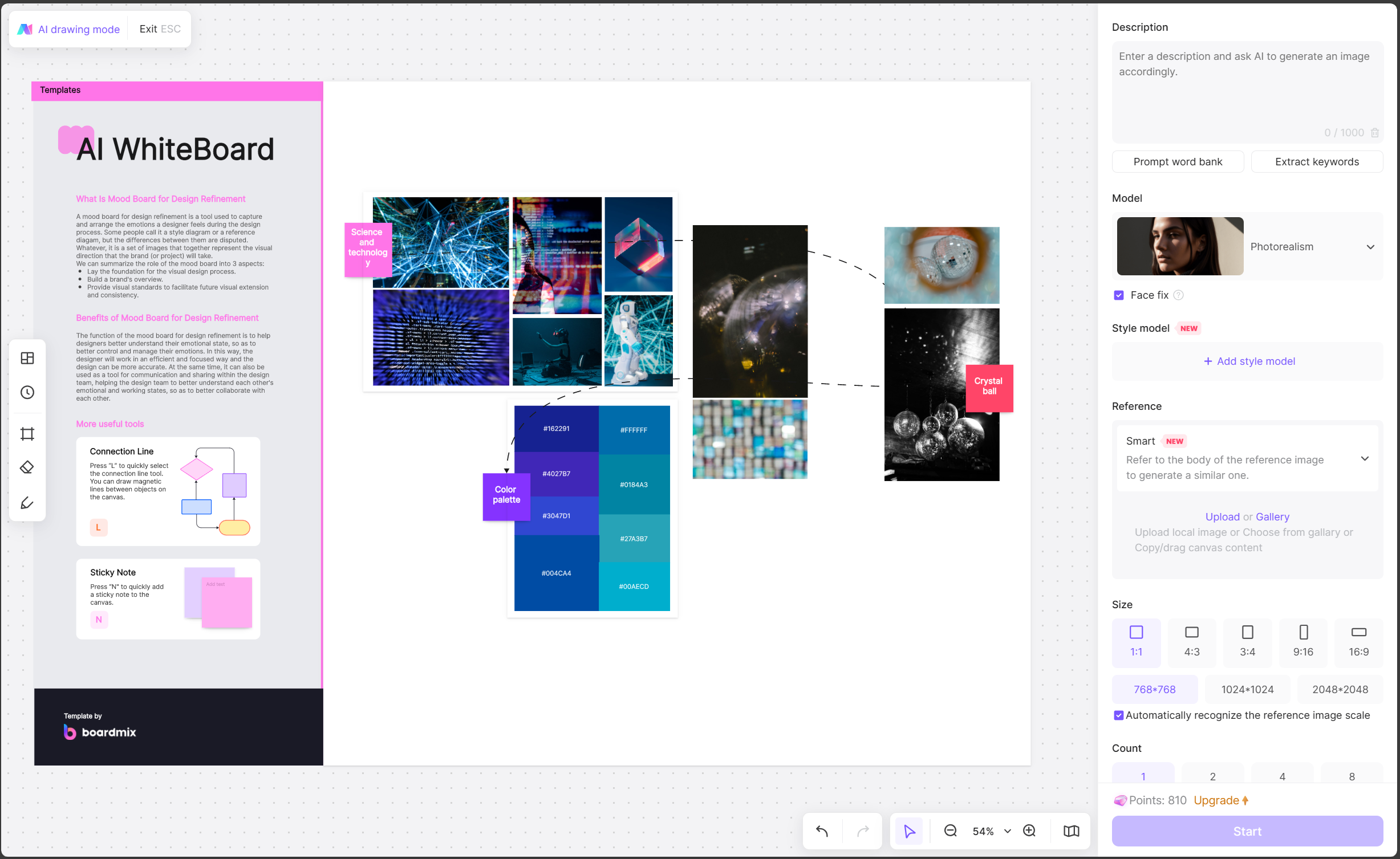Select the blue color swatch #004CA4
1400x859 pixels.
tap(556, 573)
